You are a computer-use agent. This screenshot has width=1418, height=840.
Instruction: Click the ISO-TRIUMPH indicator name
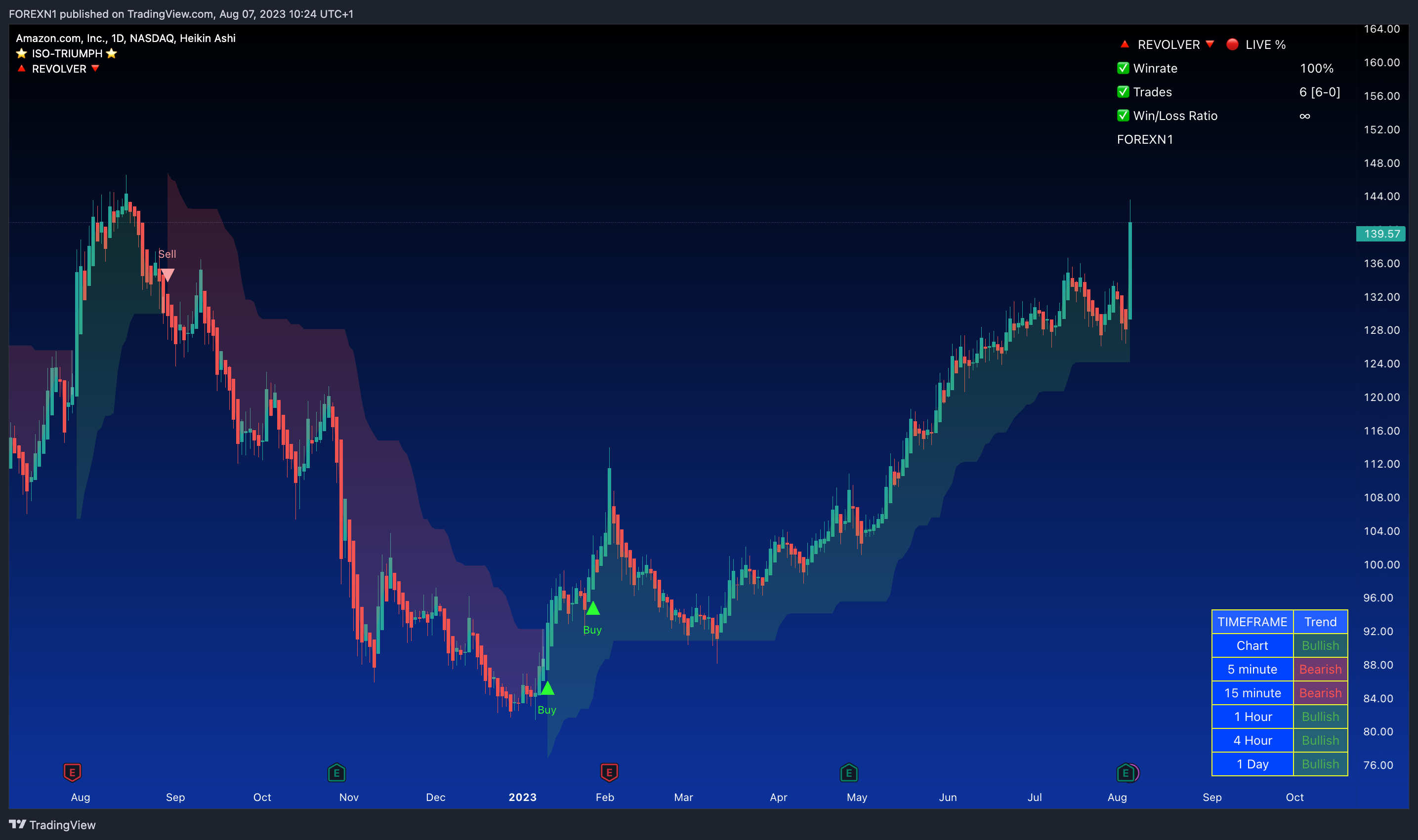tap(67, 53)
